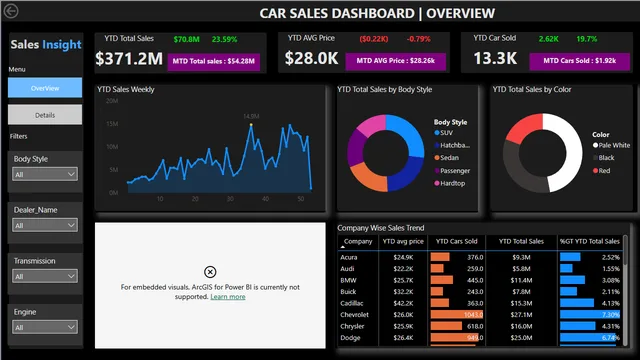This screenshot has width=640, height=360.
Task: Click Chevrolet's 7.30% share bar
Action: point(590,315)
